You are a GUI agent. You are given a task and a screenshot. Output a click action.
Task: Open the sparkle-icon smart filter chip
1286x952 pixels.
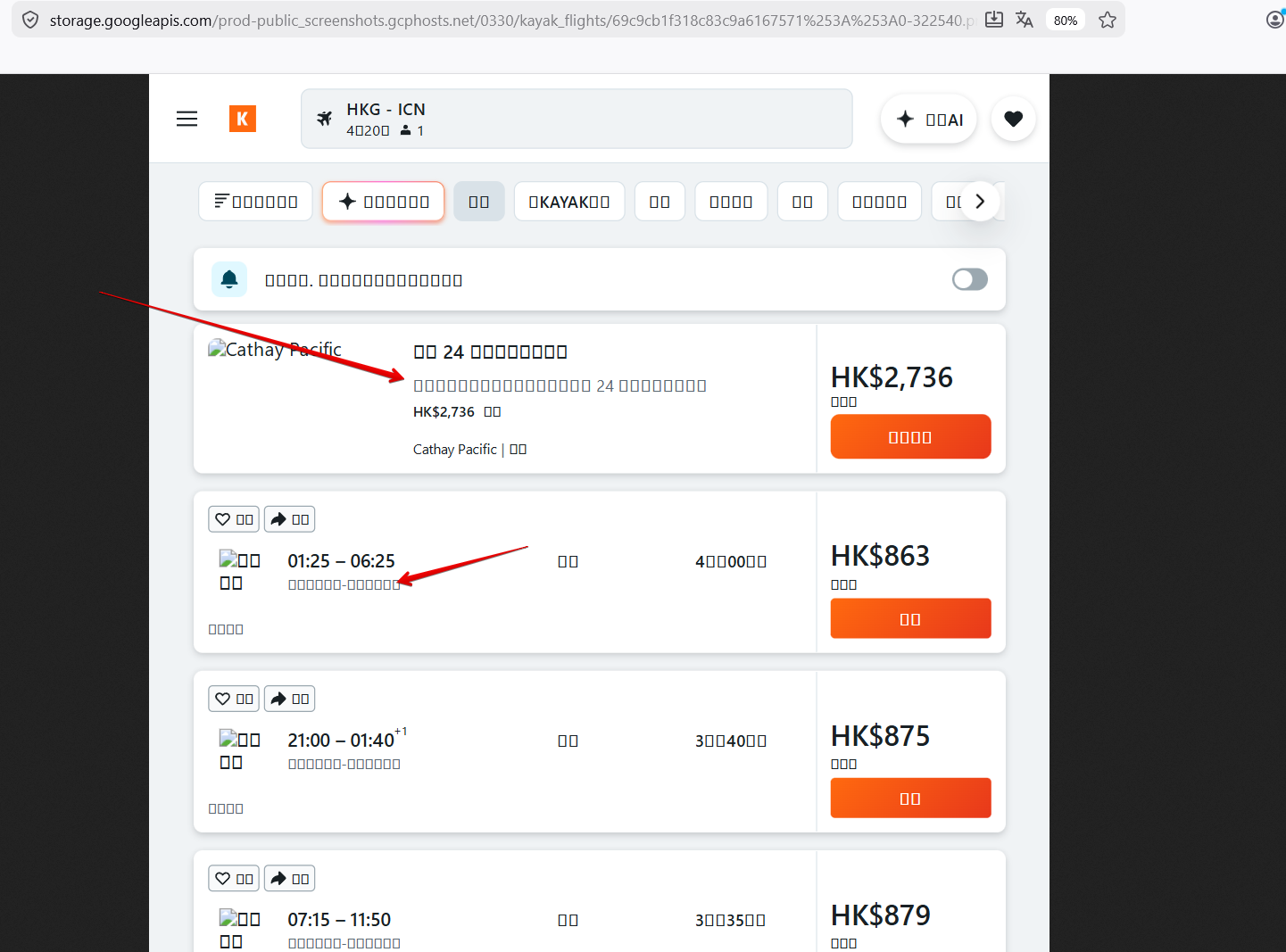click(x=383, y=202)
